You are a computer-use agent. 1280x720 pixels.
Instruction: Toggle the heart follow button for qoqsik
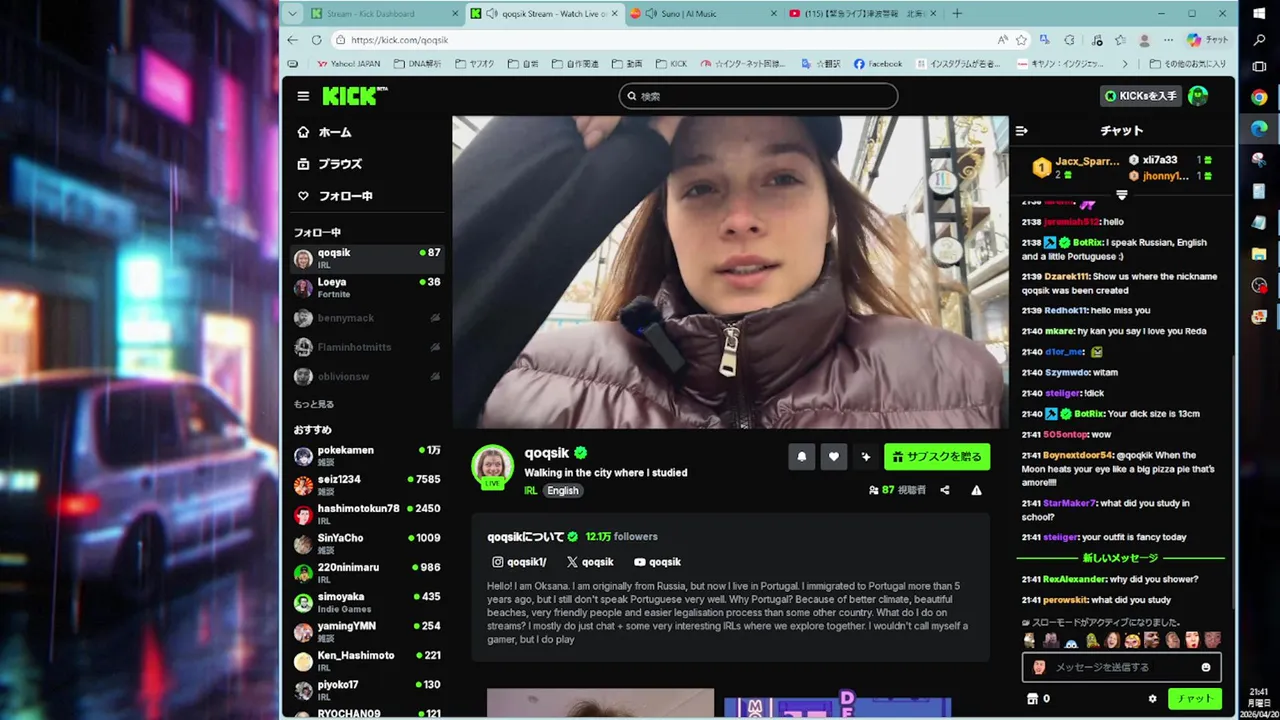[x=834, y=457]
